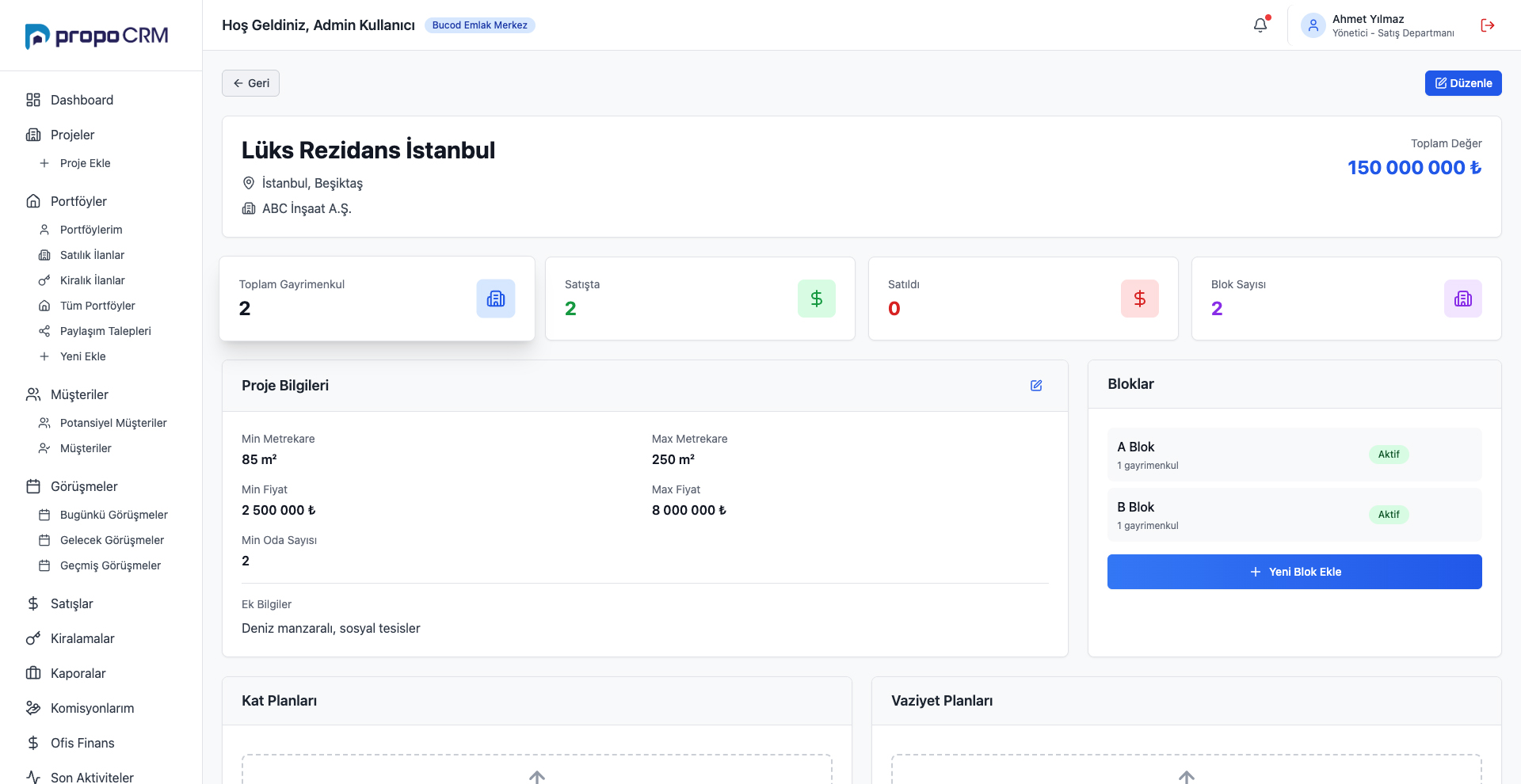
Task: Click the Toplam Gayrimenkul building icon
Action: pos(496,299)
